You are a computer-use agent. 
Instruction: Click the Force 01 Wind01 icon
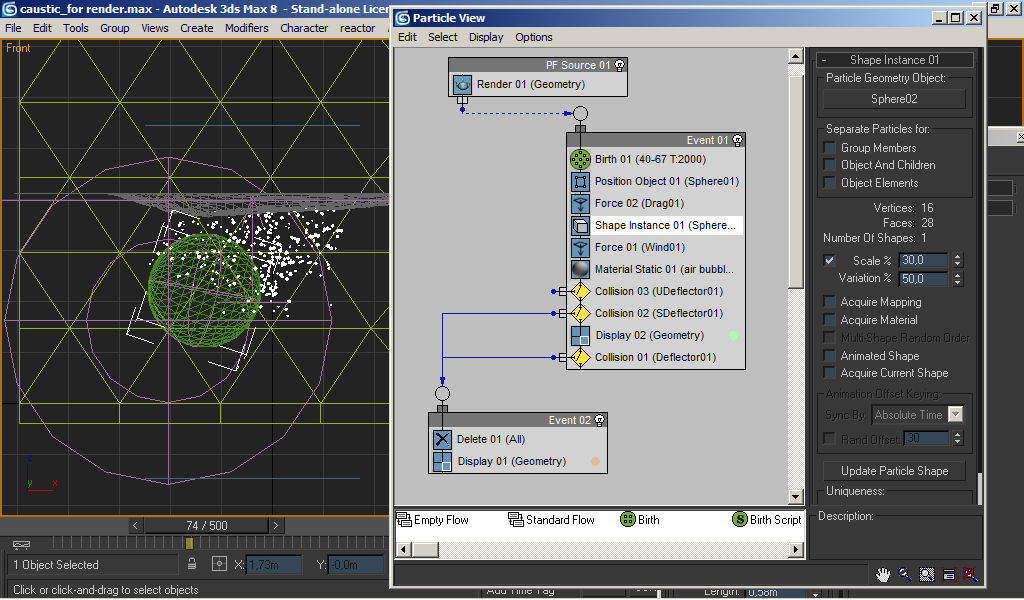pos(580,247)
